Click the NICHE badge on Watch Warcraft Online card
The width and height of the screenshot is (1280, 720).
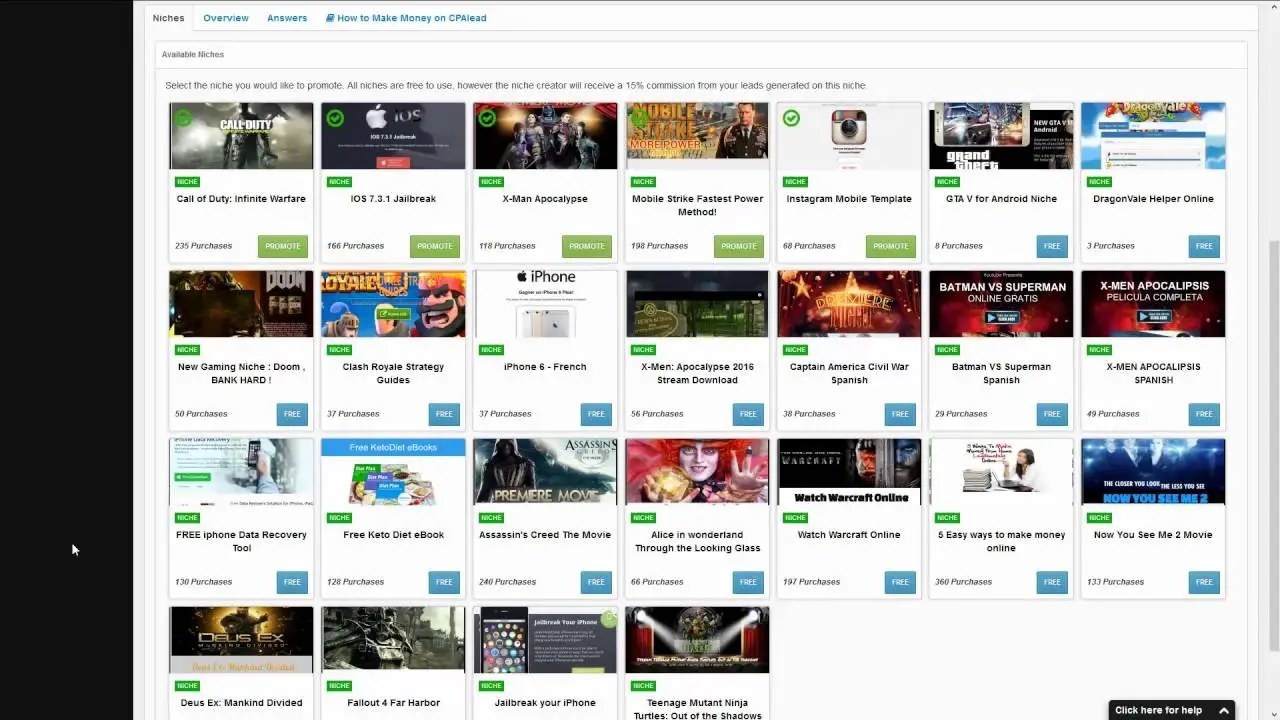coord(795,518)
